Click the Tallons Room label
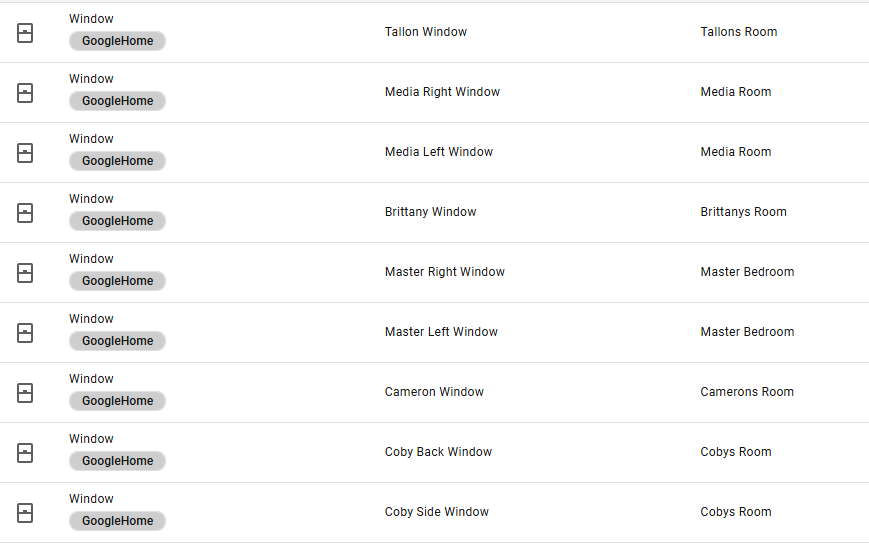The width and height of the screenshot is (869, 543). (x=738, y=32)
